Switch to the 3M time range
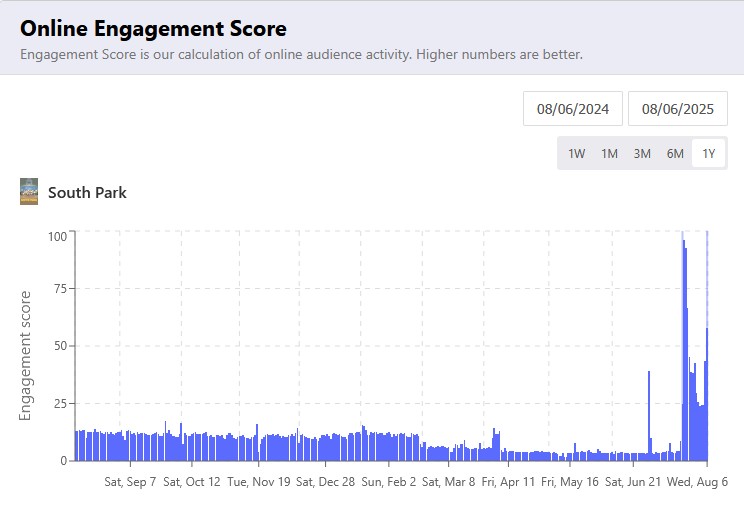Screen dimensions: 744x518 (x=642, y=154)
